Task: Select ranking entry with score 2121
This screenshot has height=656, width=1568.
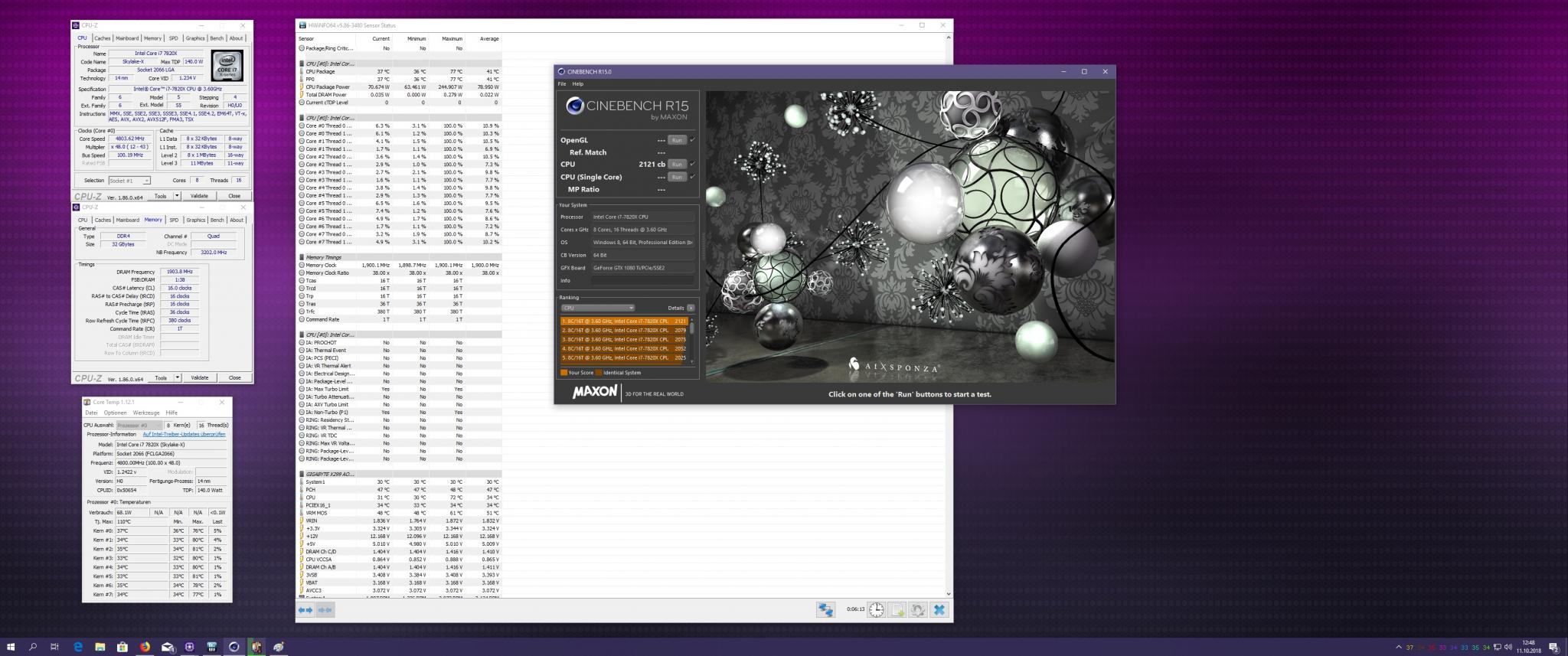Action: [624, 321]
